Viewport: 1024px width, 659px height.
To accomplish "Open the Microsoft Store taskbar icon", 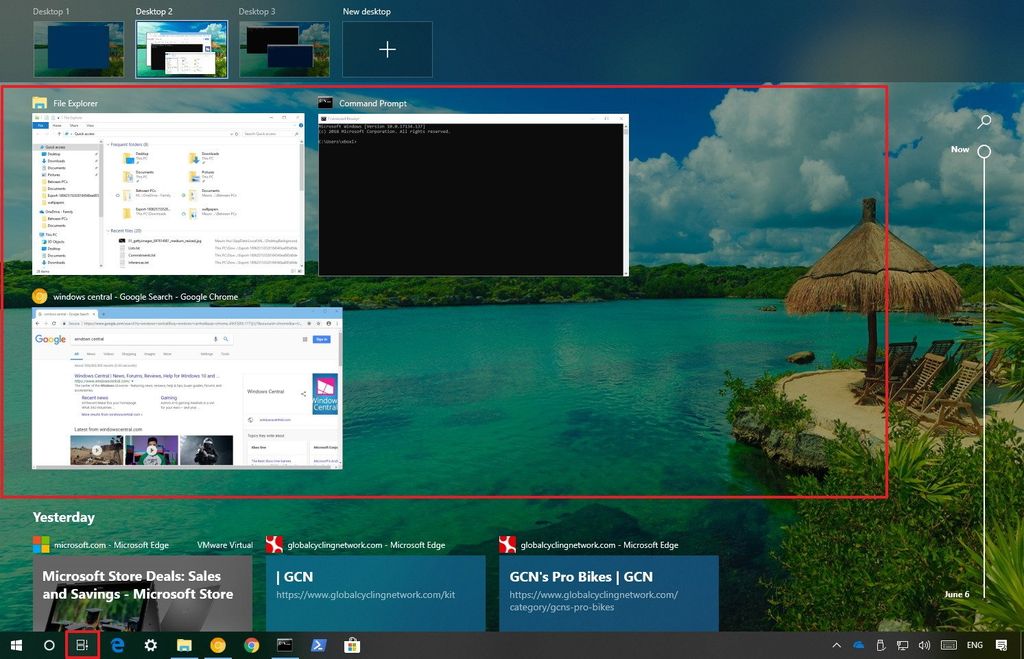I will 352,645.
